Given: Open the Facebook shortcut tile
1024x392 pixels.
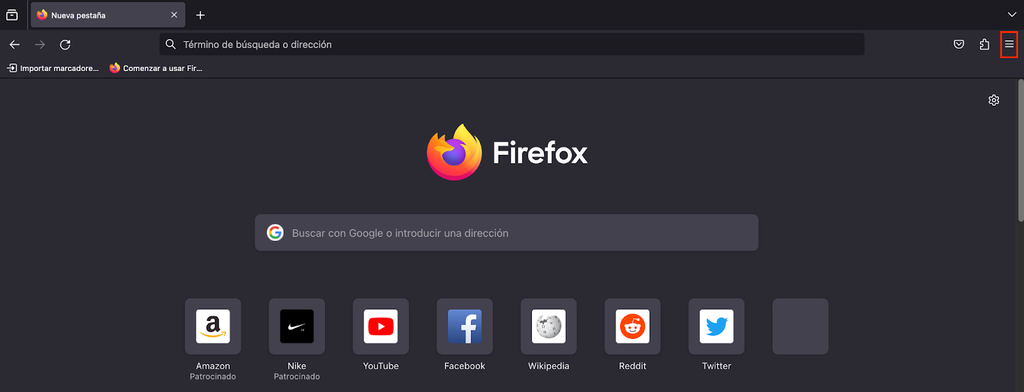Looking at the screenshot, I should [464, 327].
